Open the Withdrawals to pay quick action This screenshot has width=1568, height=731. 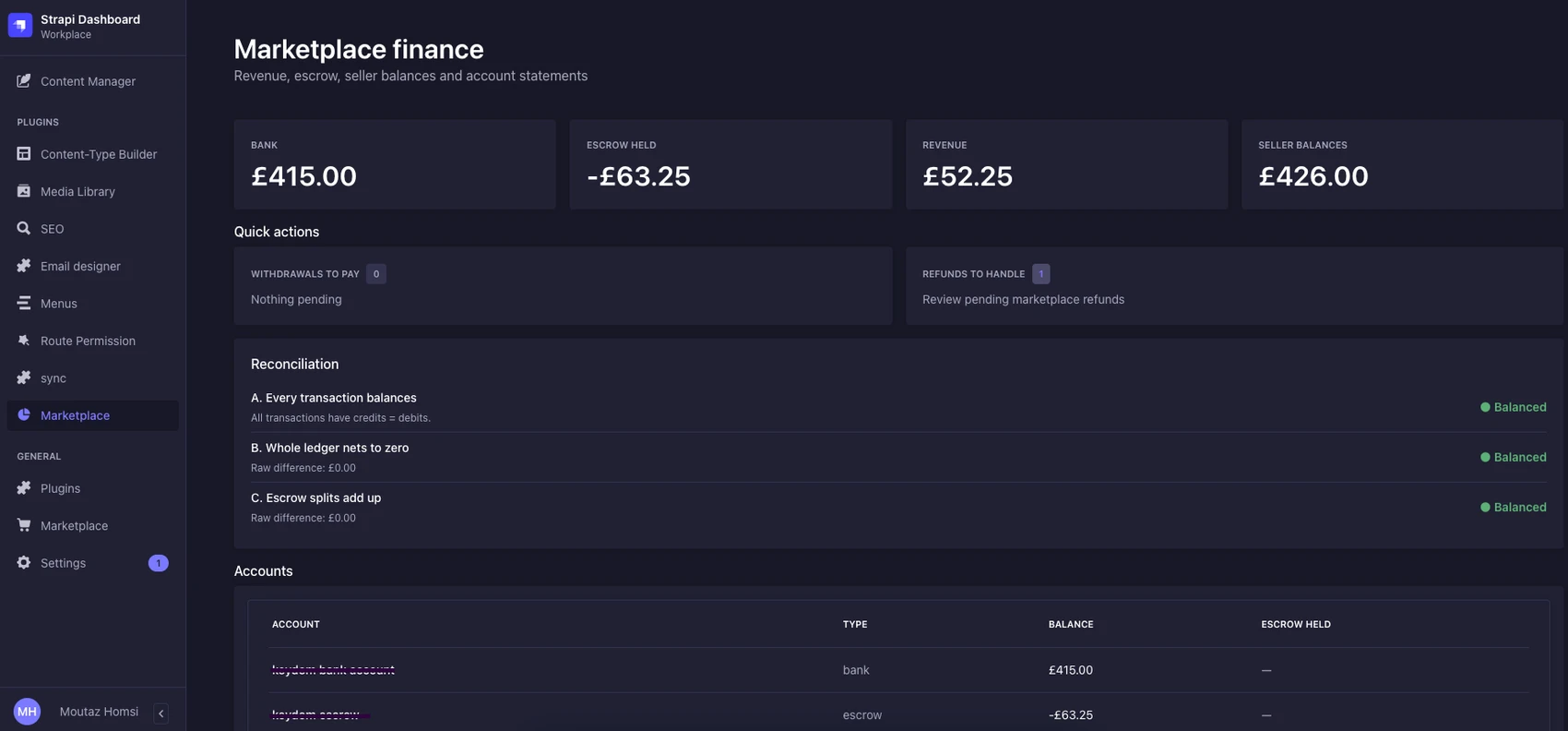pyautogui.click(x=563, y=285)
